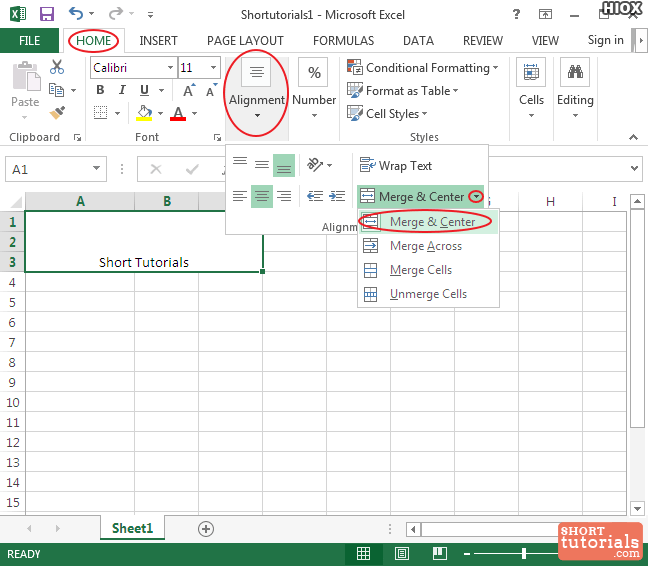Click the Excel Help question mark icon
The height and width of the screenshot is (566, 648).
pyautogui.click(x=516, y=14)
